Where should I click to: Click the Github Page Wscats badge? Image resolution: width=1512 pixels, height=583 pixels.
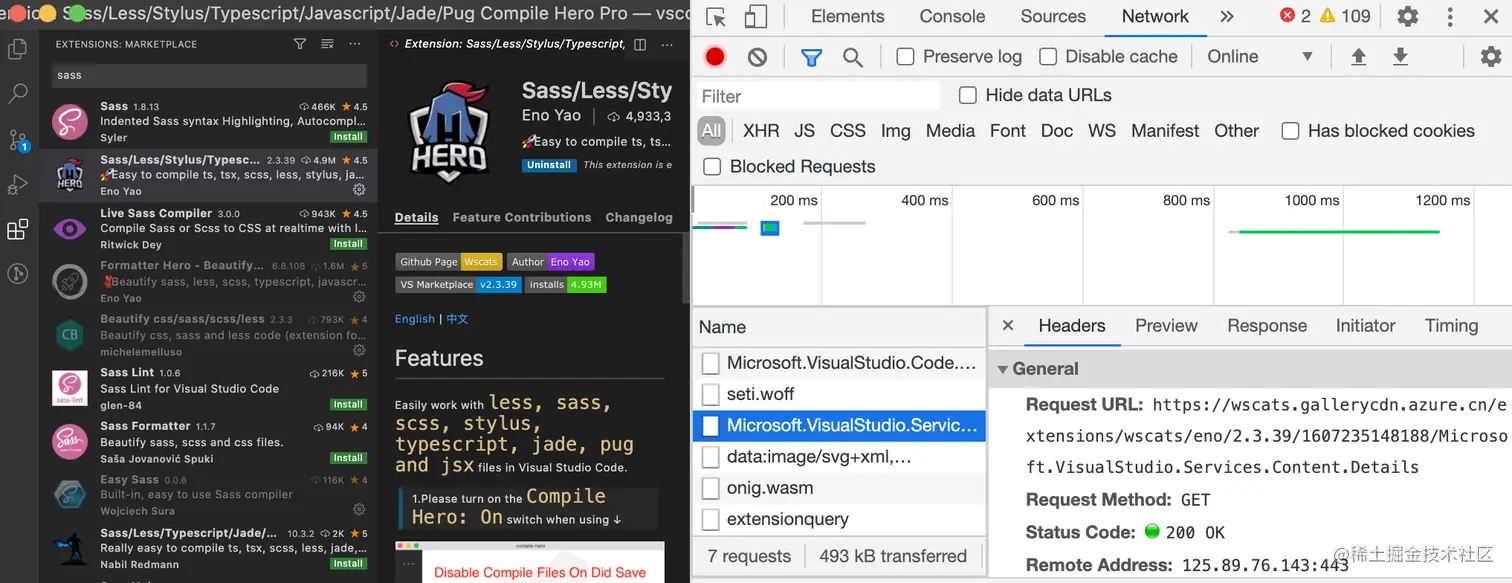(447, 262)
